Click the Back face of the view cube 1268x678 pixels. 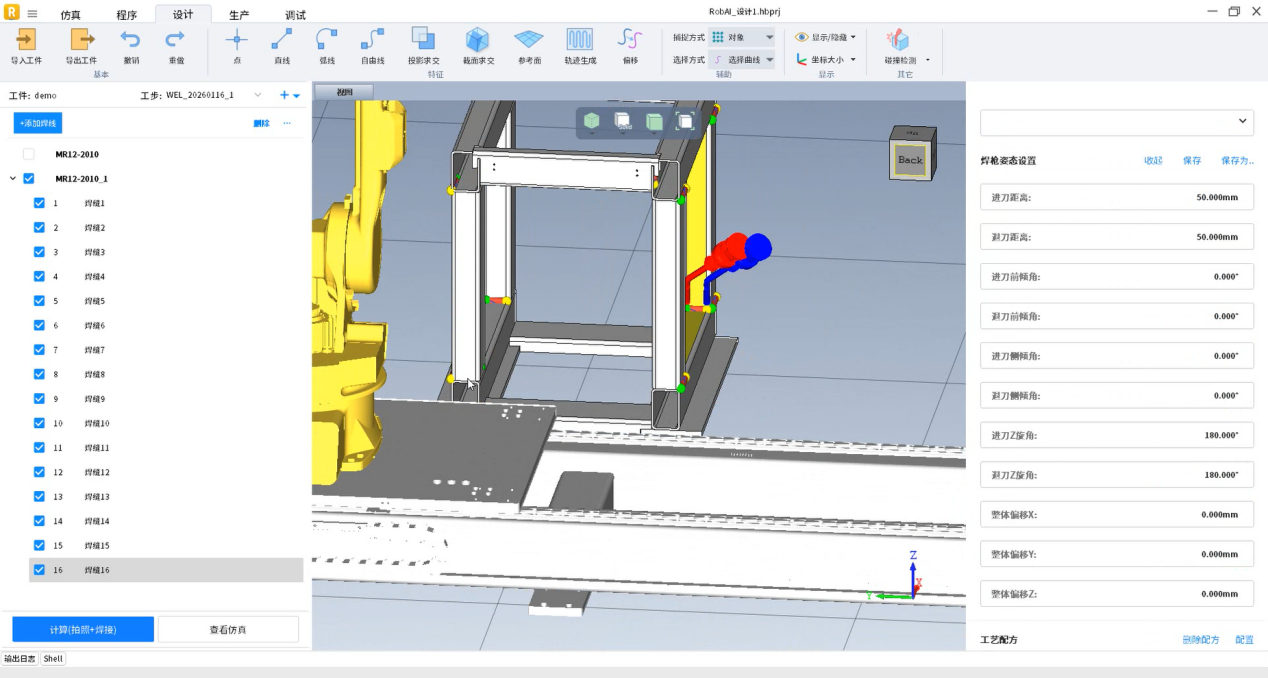tap(909, 159)
